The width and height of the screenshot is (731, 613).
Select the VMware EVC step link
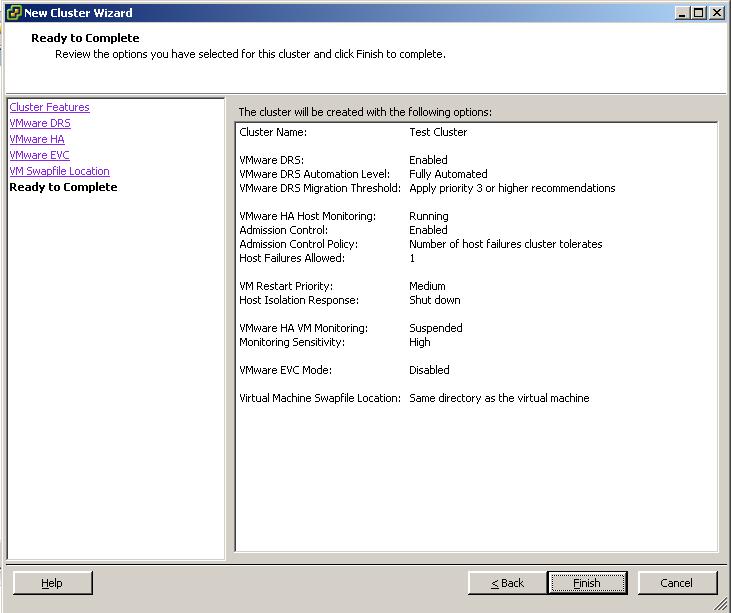[x=39, y=155]
